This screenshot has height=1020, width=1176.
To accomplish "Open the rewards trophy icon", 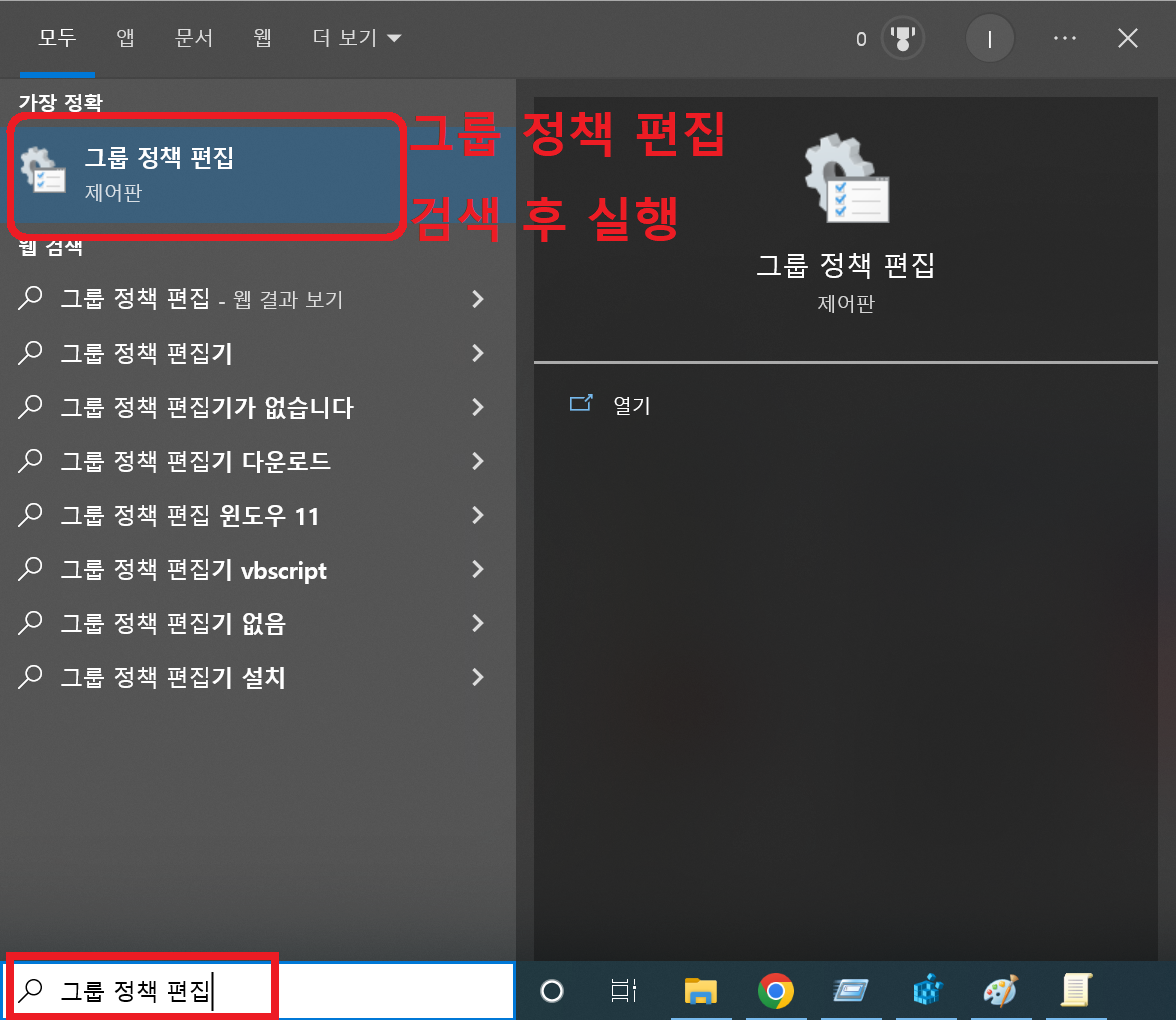I will coord(902,38).
